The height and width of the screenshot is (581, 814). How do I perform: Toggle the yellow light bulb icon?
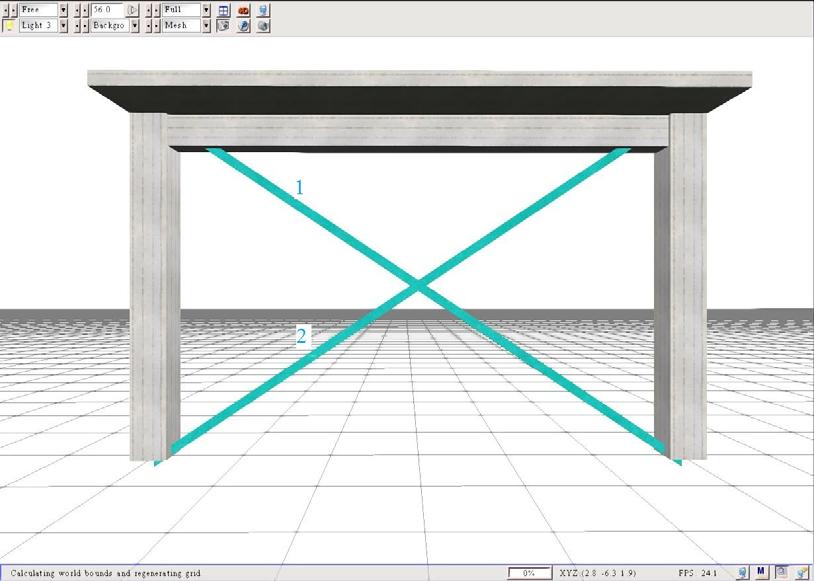(9, 25)
